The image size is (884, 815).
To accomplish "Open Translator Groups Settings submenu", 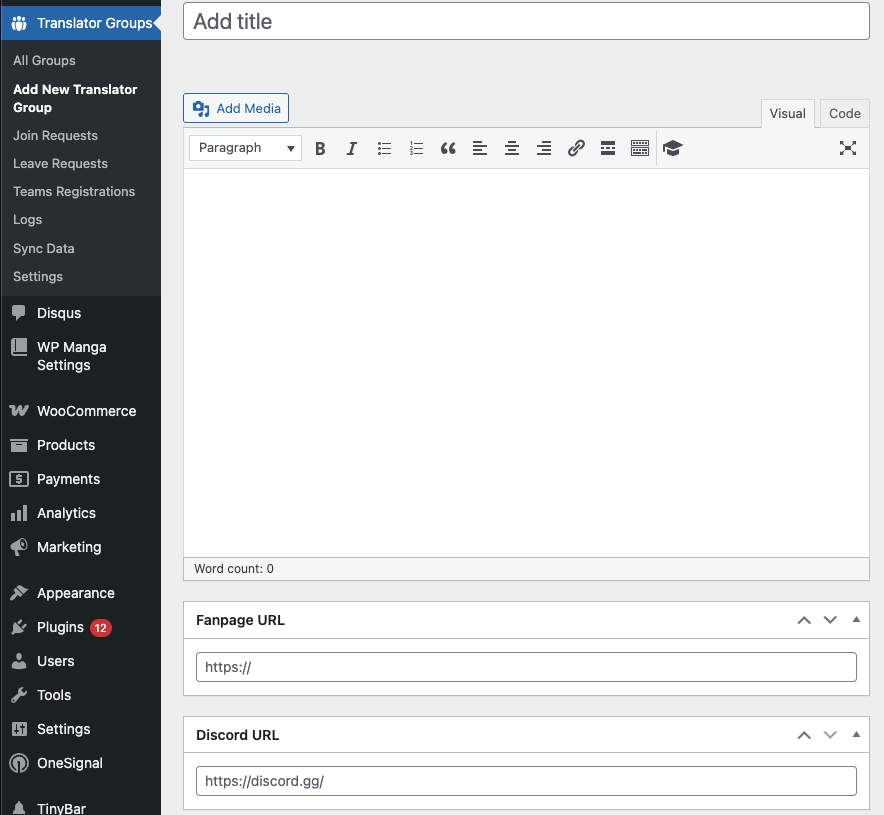I will click(38, 277).
